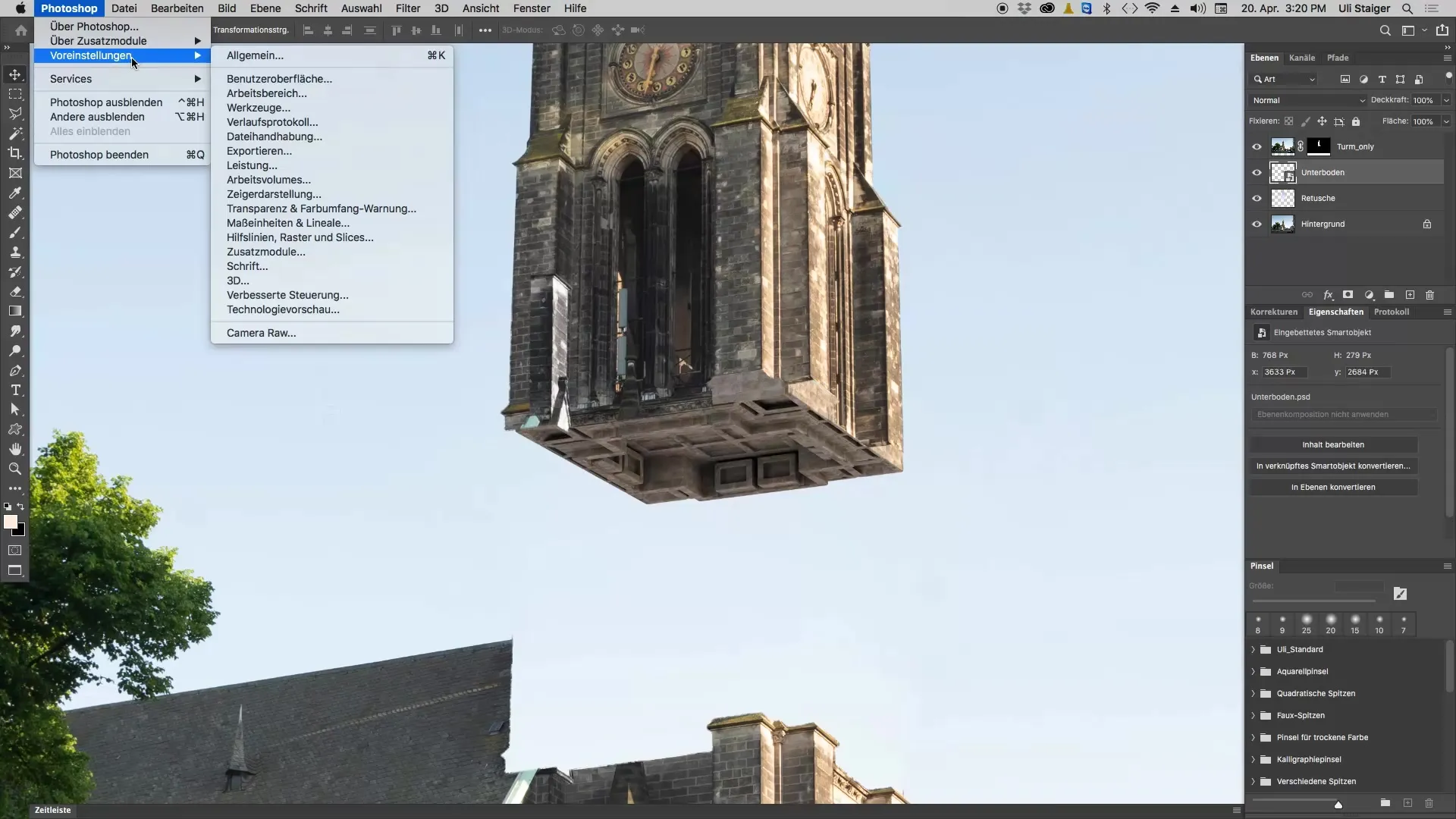Switch to the Kanäle tab
Viewport: 1456px width, 819px height.
(x=1301, y=58)
